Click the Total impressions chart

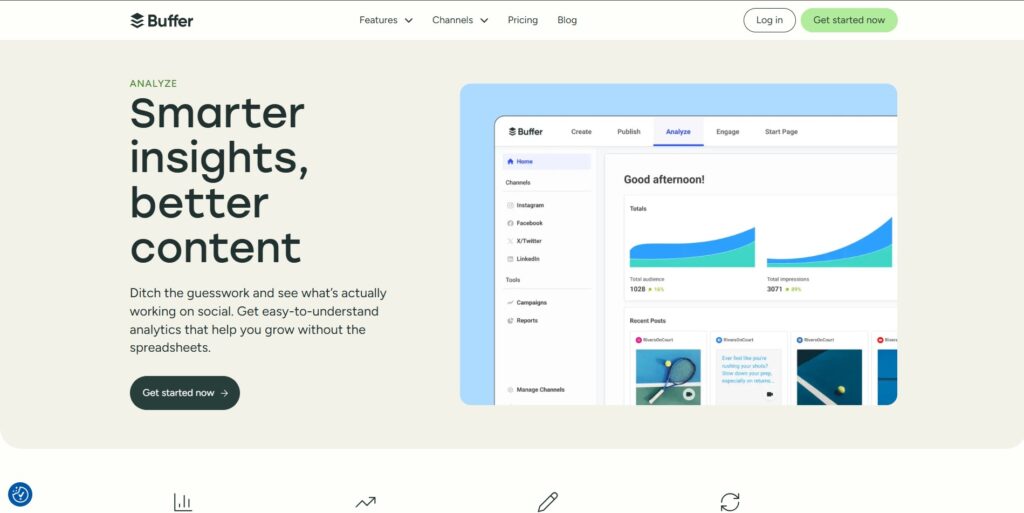(829, 243)
